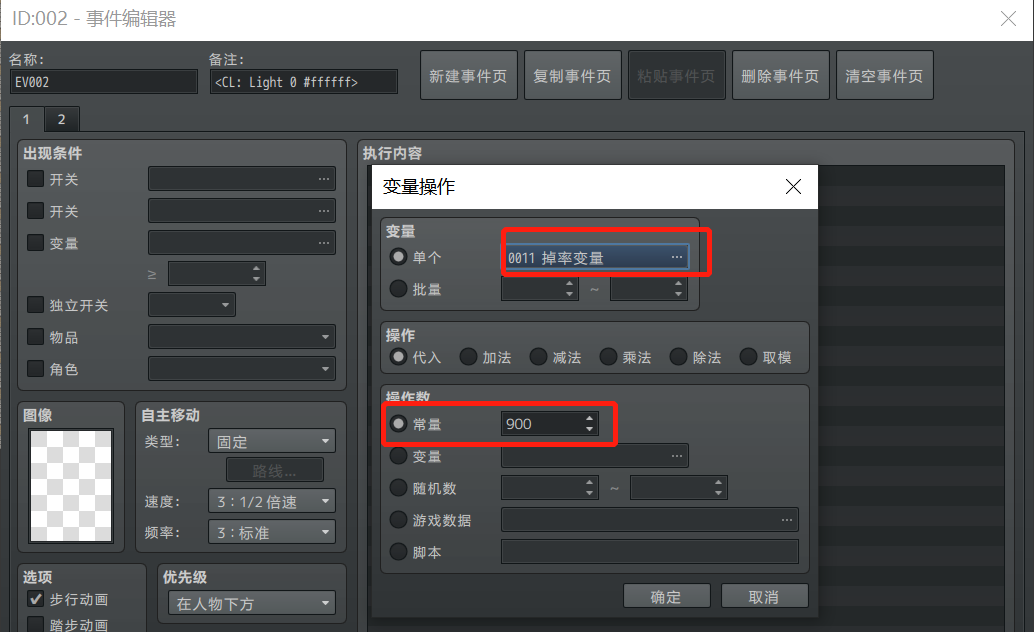Select the 减法 operation
The width and height of the screenshot is (1034, 632).
click(538, 357)
